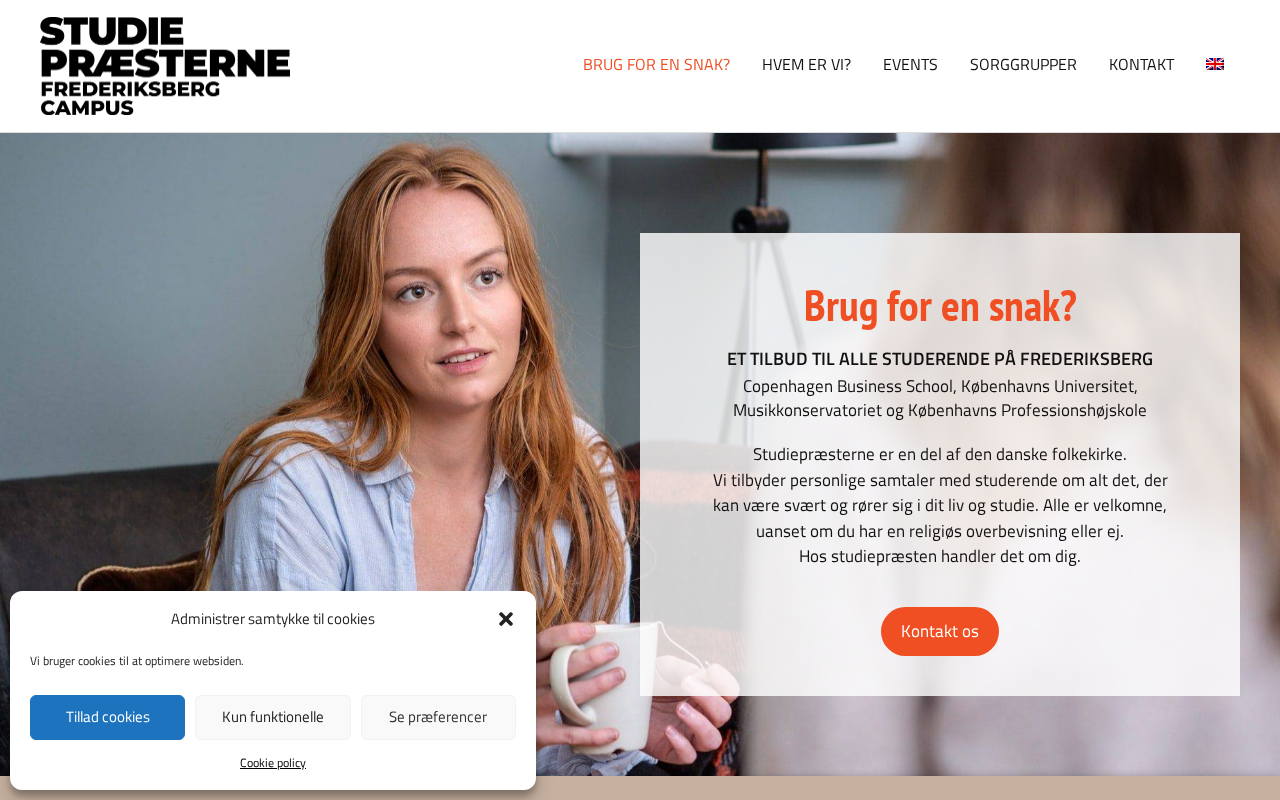
Task: Select Kontakt in the navigation bar
Action: click(1141, 64)
